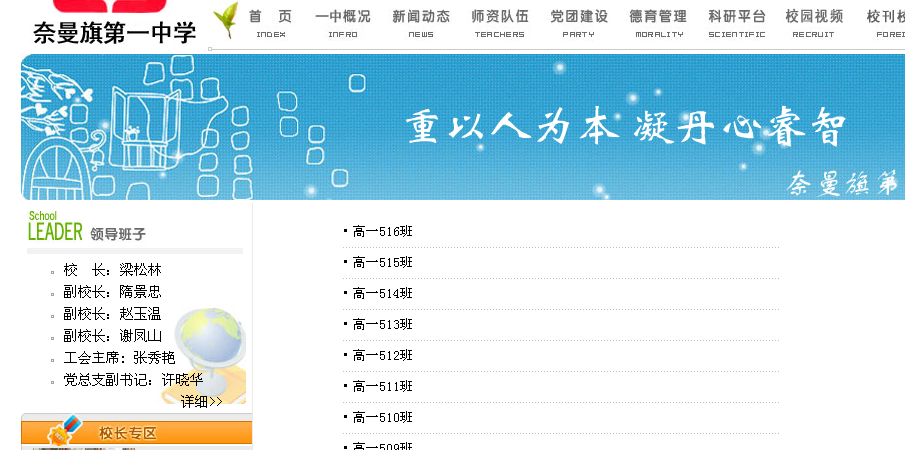Select 工会主席 张秀艳 entry

click(119, 358)
